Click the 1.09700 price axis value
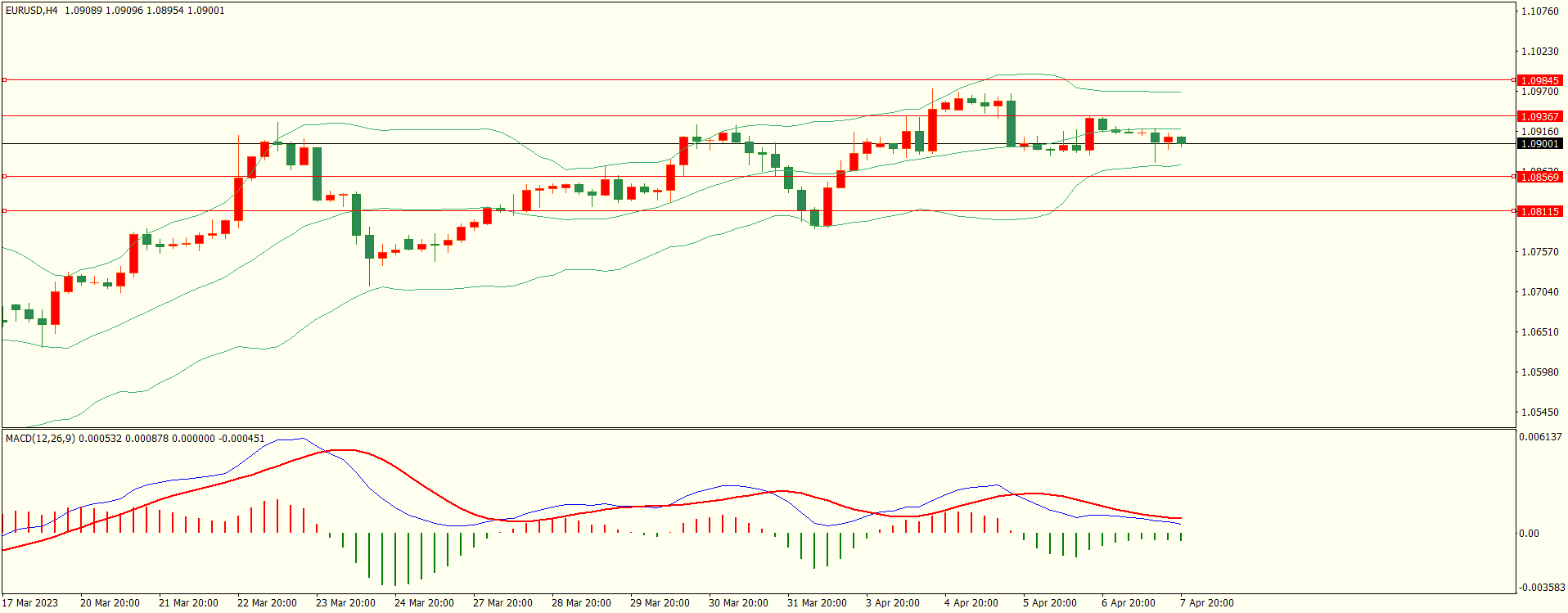 pos(1539,92)
